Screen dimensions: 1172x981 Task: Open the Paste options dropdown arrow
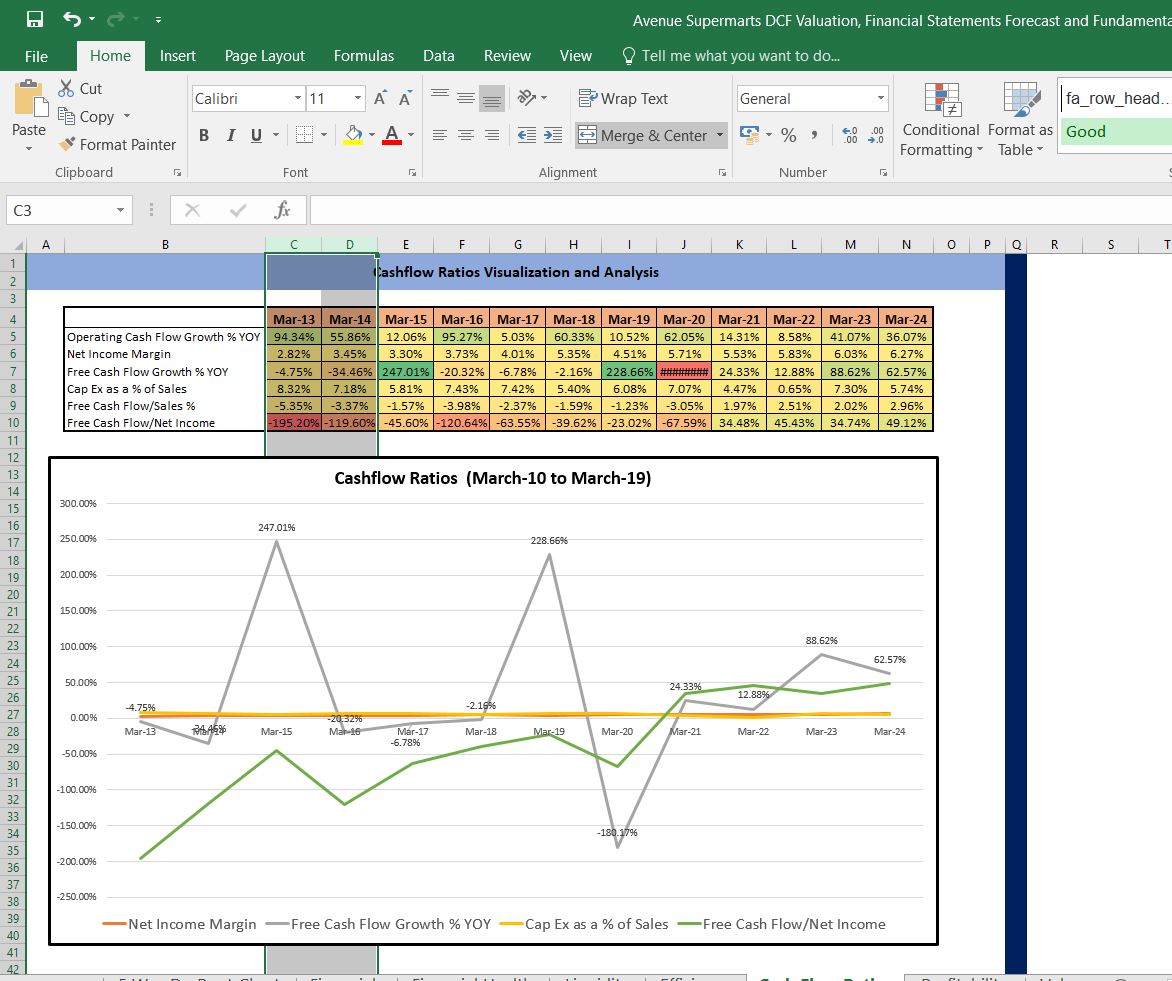point(29,149)
